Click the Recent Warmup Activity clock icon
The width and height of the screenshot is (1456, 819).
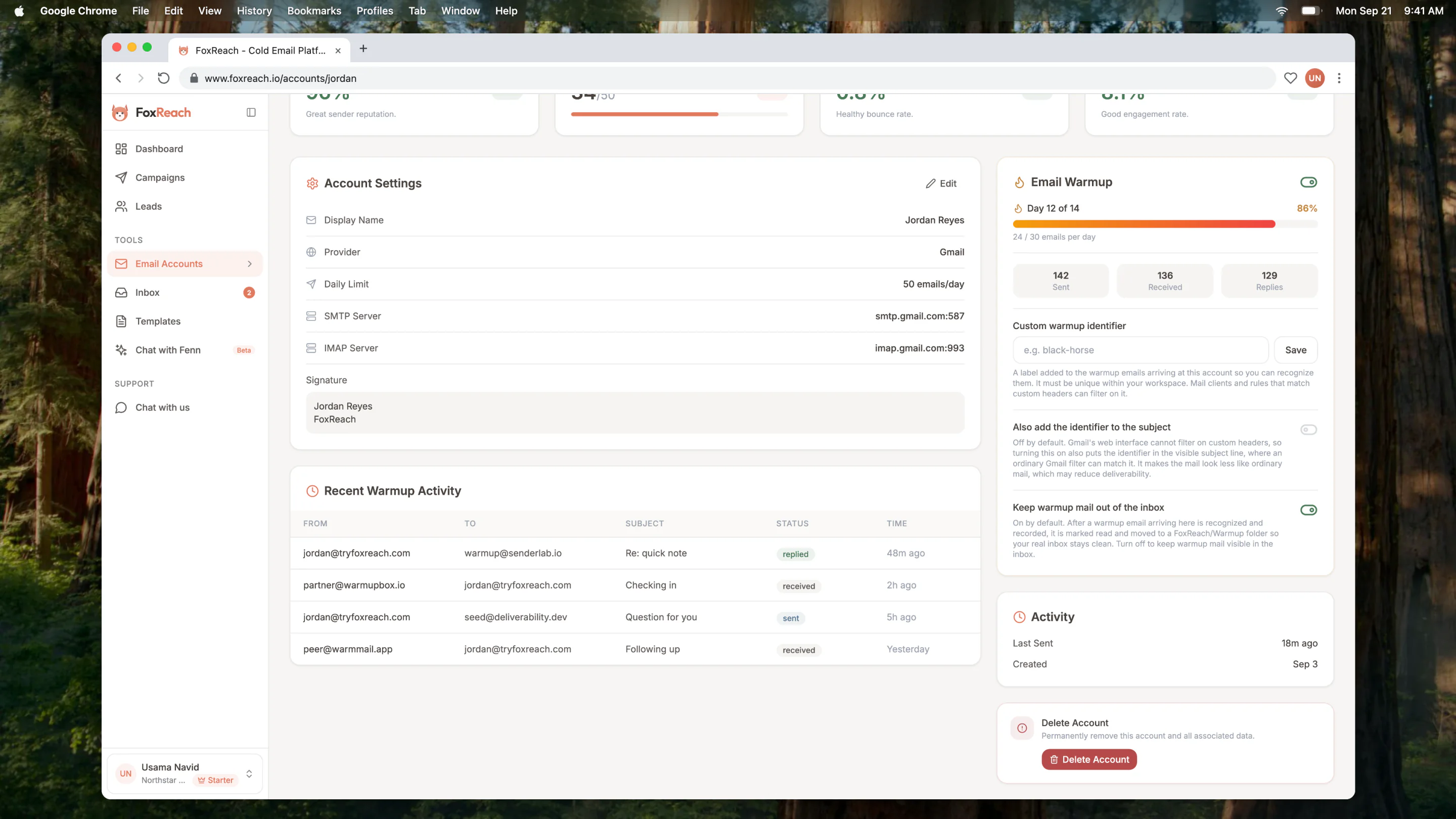click(x=312, y=491)
